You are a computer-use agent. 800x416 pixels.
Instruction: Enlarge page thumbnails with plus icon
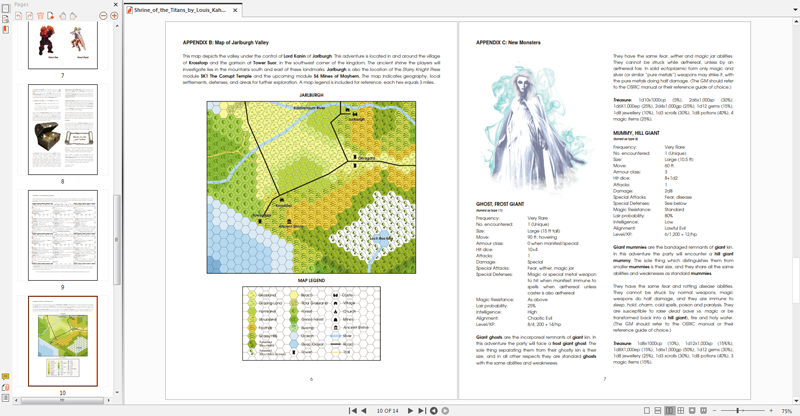[x=114, y=16]
